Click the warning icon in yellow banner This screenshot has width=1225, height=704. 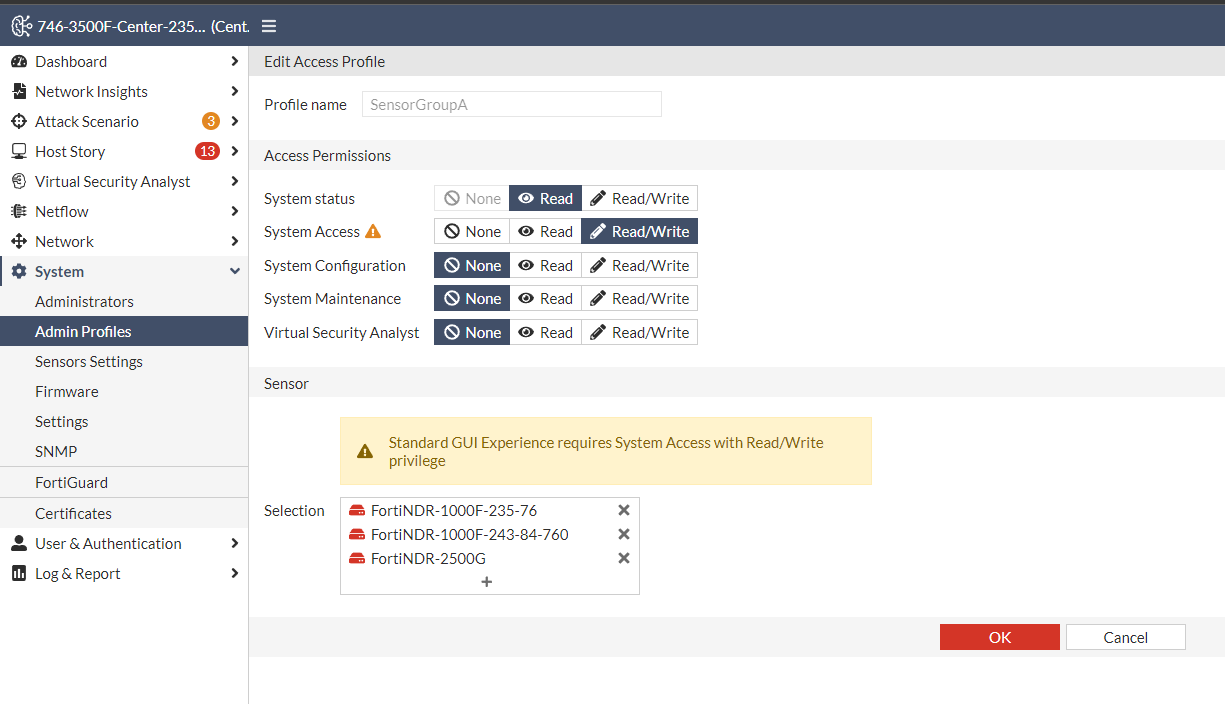point(365,451)
